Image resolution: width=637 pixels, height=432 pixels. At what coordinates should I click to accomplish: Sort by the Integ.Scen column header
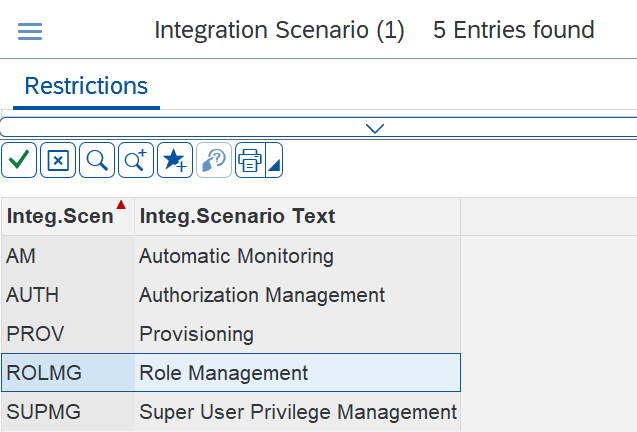[60, 216]
